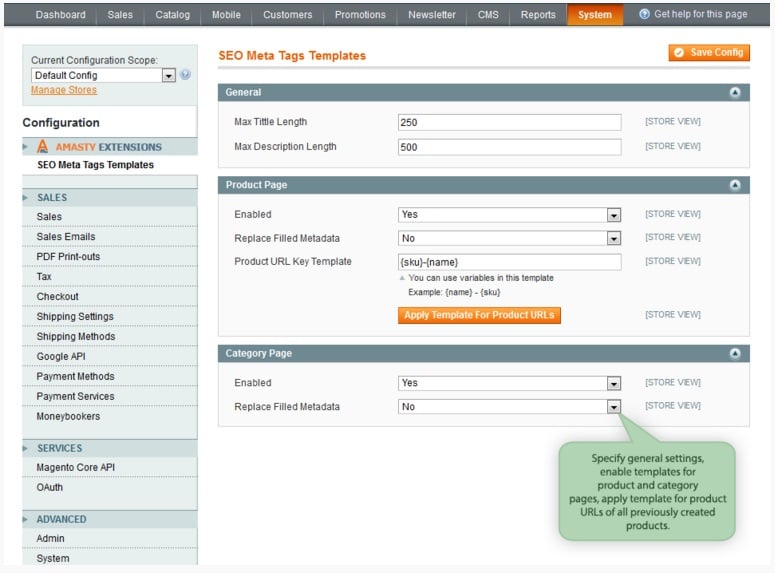Open the Dashboard menu

(60, 15)
